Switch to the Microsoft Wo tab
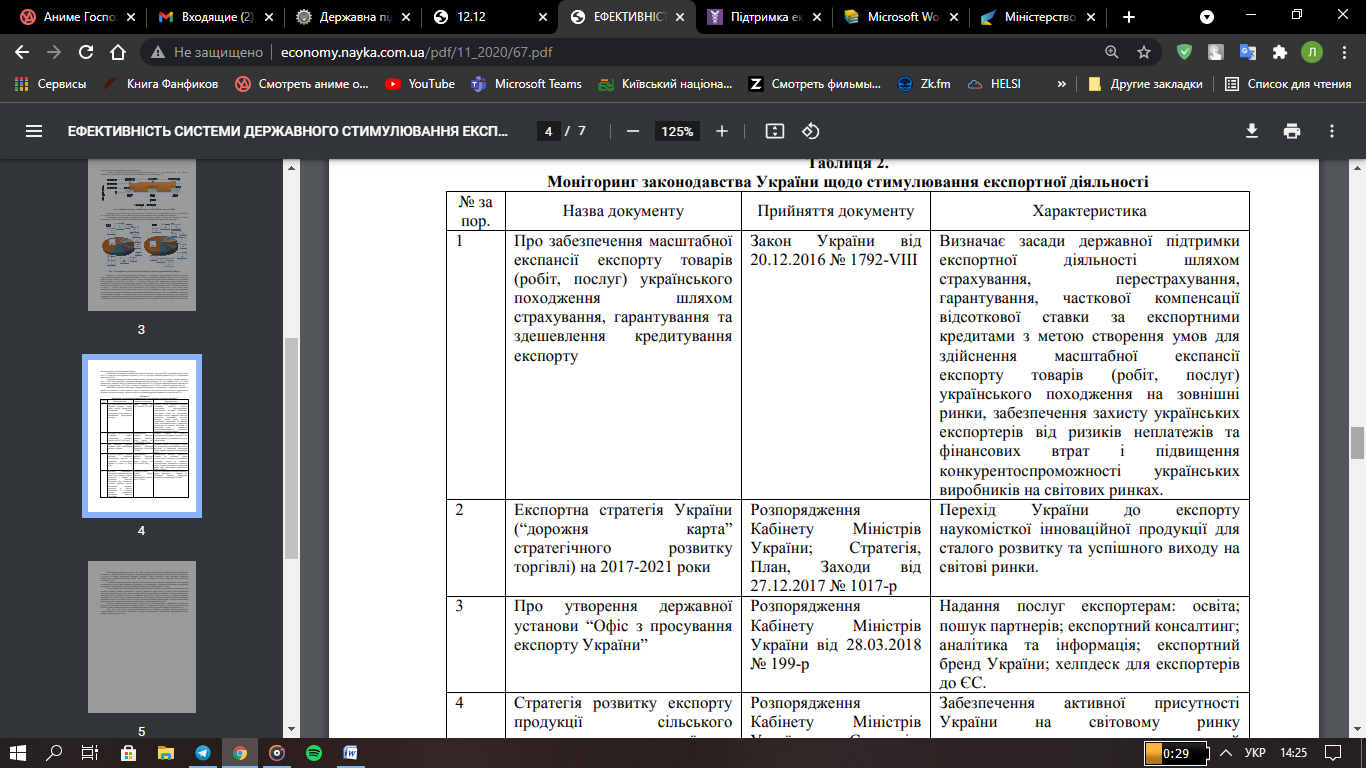Screen dimensions: 1366x768 902,17
